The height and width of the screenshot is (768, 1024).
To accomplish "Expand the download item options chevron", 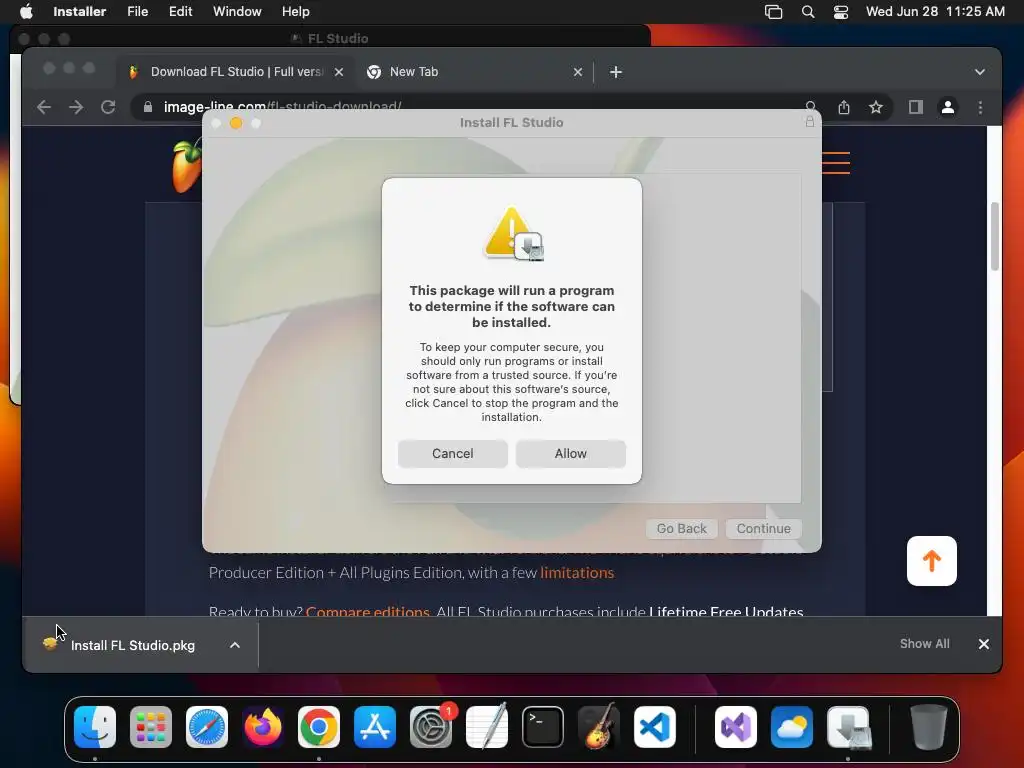I will [x=234, y=645].
